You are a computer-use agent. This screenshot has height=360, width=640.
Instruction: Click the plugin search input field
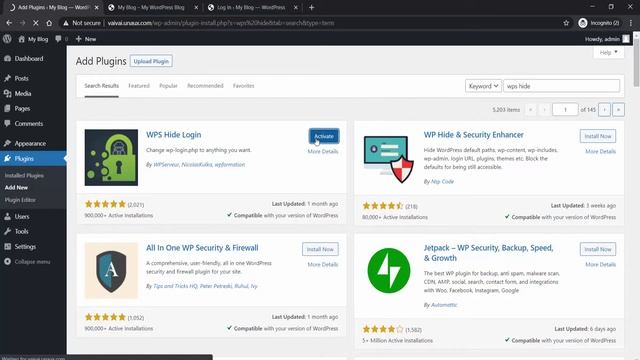[562, 86]
